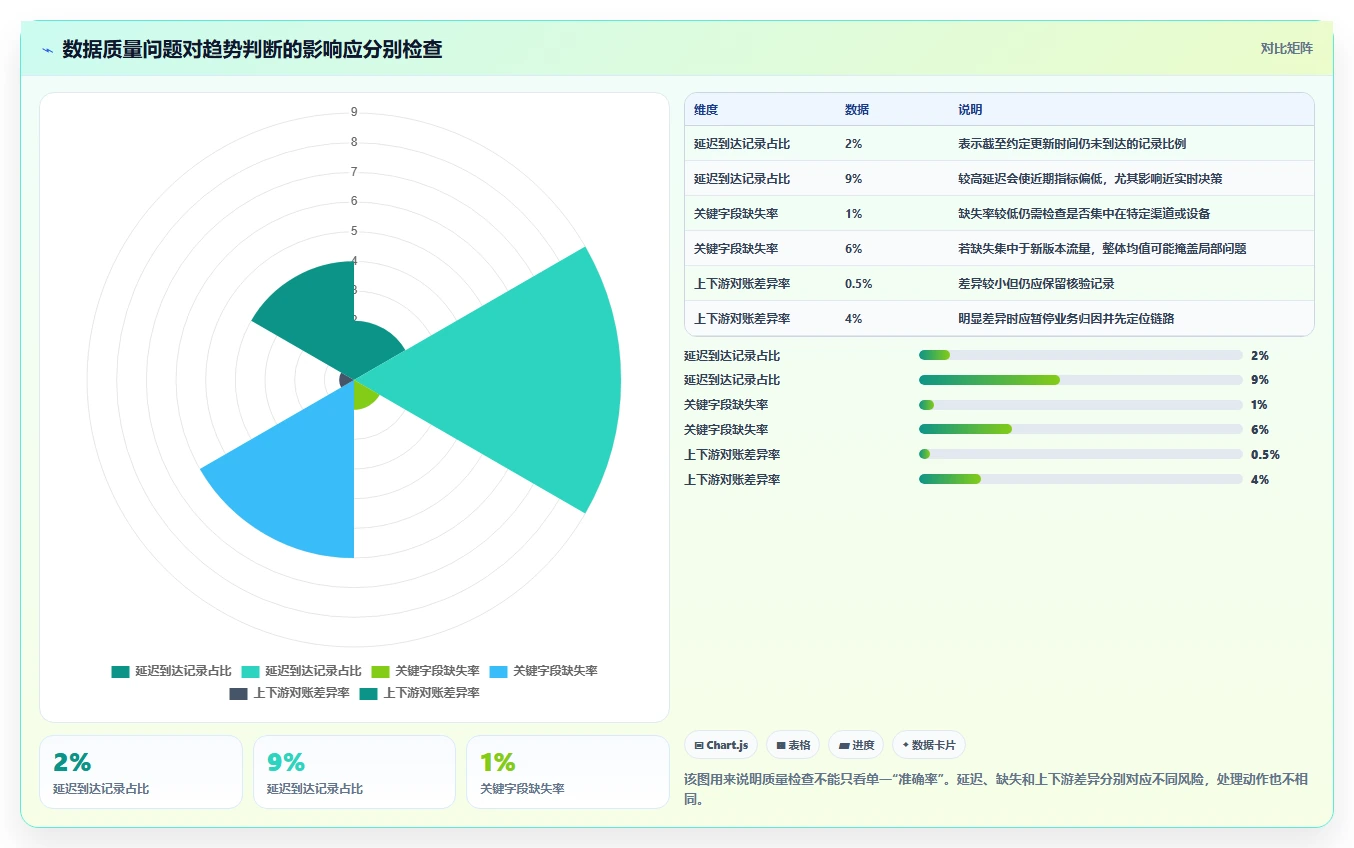Click the lightning bolt icon beside the title
Viewport: 1354px width, 848px height.
click(x=48, y=49)
